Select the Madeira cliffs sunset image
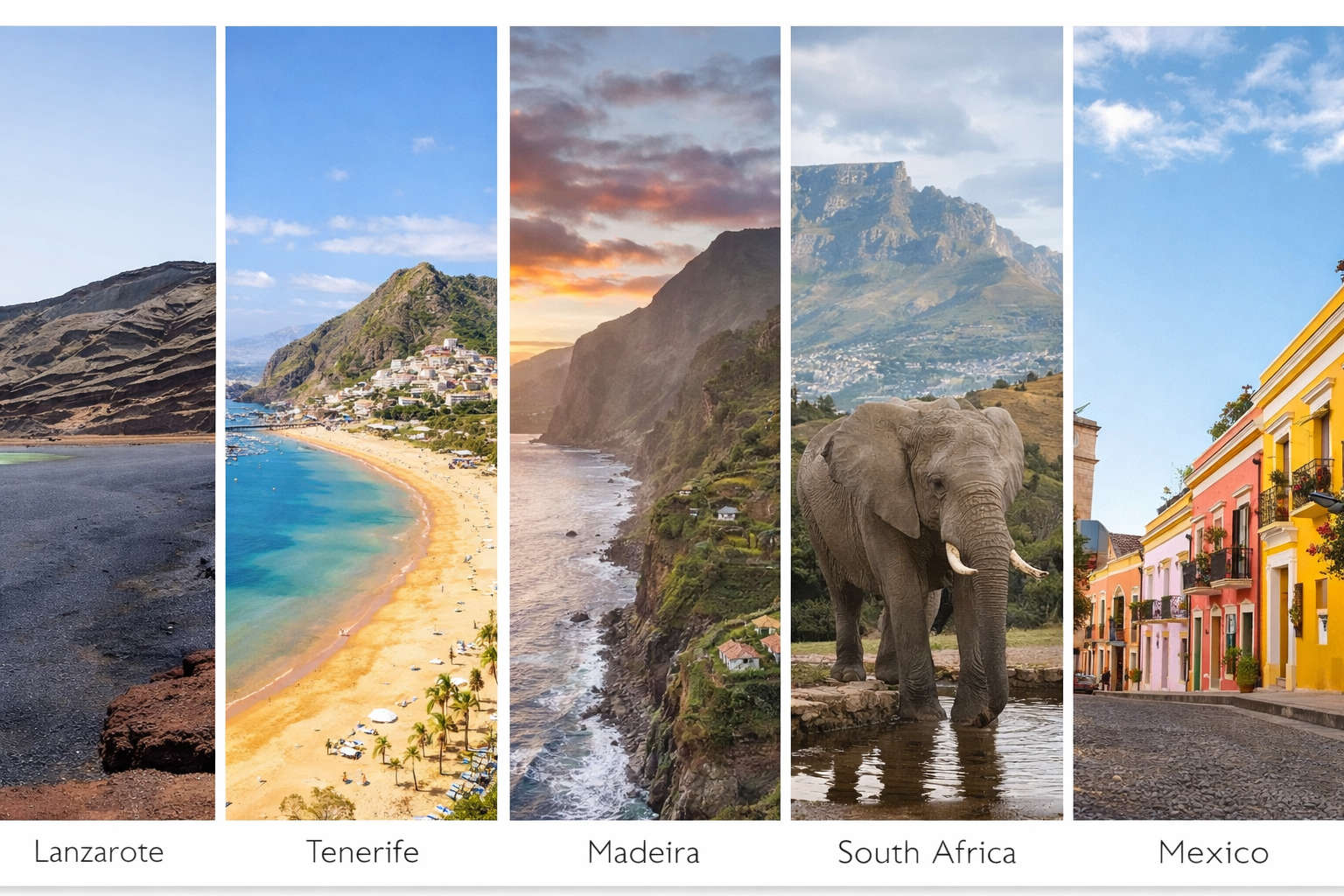Viewport: 1344px width, 896px height. tap(645, 423)
